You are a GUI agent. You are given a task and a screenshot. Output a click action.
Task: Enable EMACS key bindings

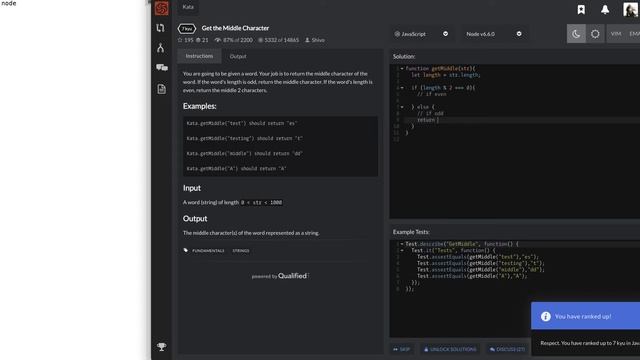coord(634,34)
